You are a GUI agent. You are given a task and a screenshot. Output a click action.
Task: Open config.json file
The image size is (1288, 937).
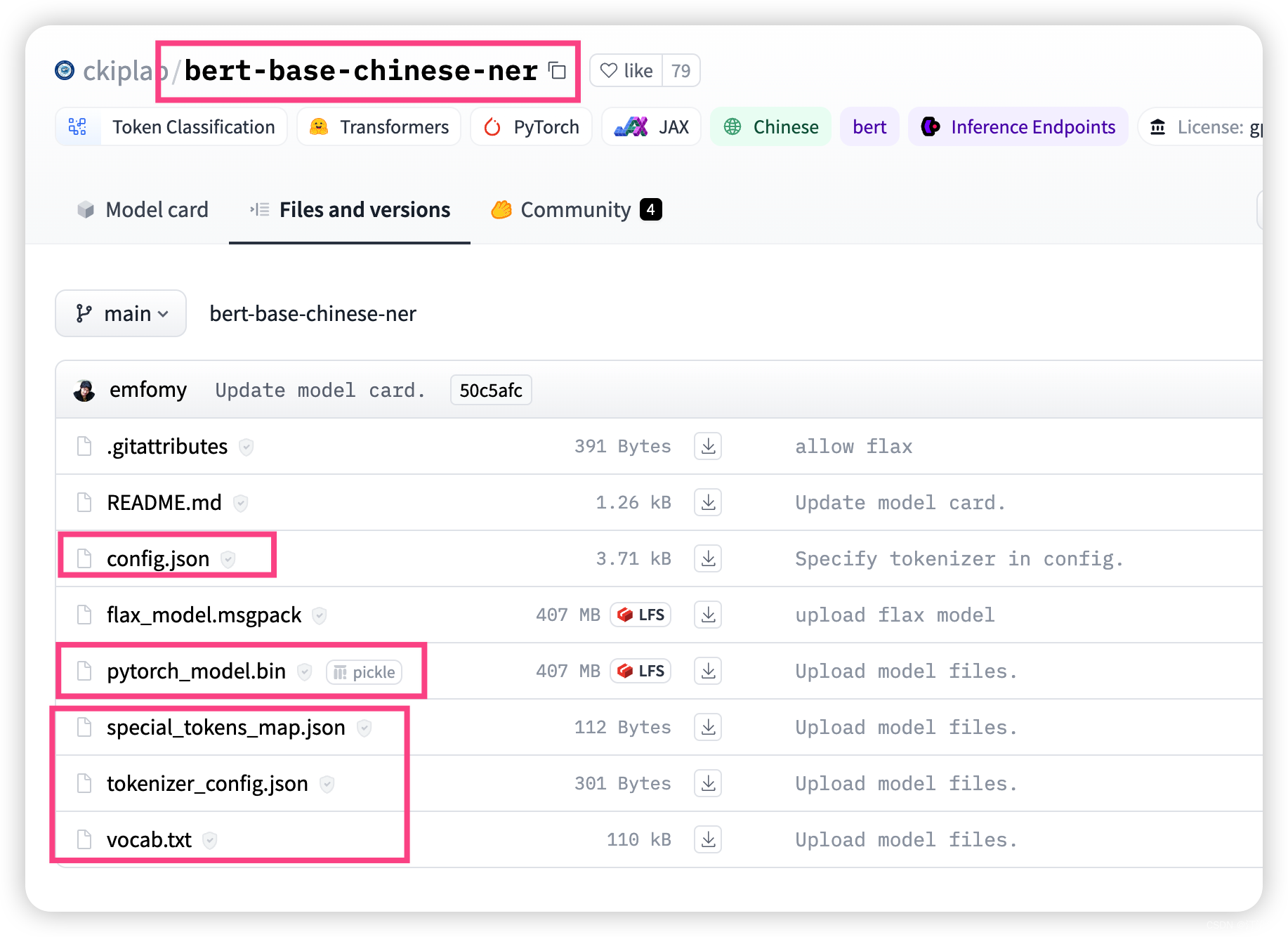pos(158,558)
